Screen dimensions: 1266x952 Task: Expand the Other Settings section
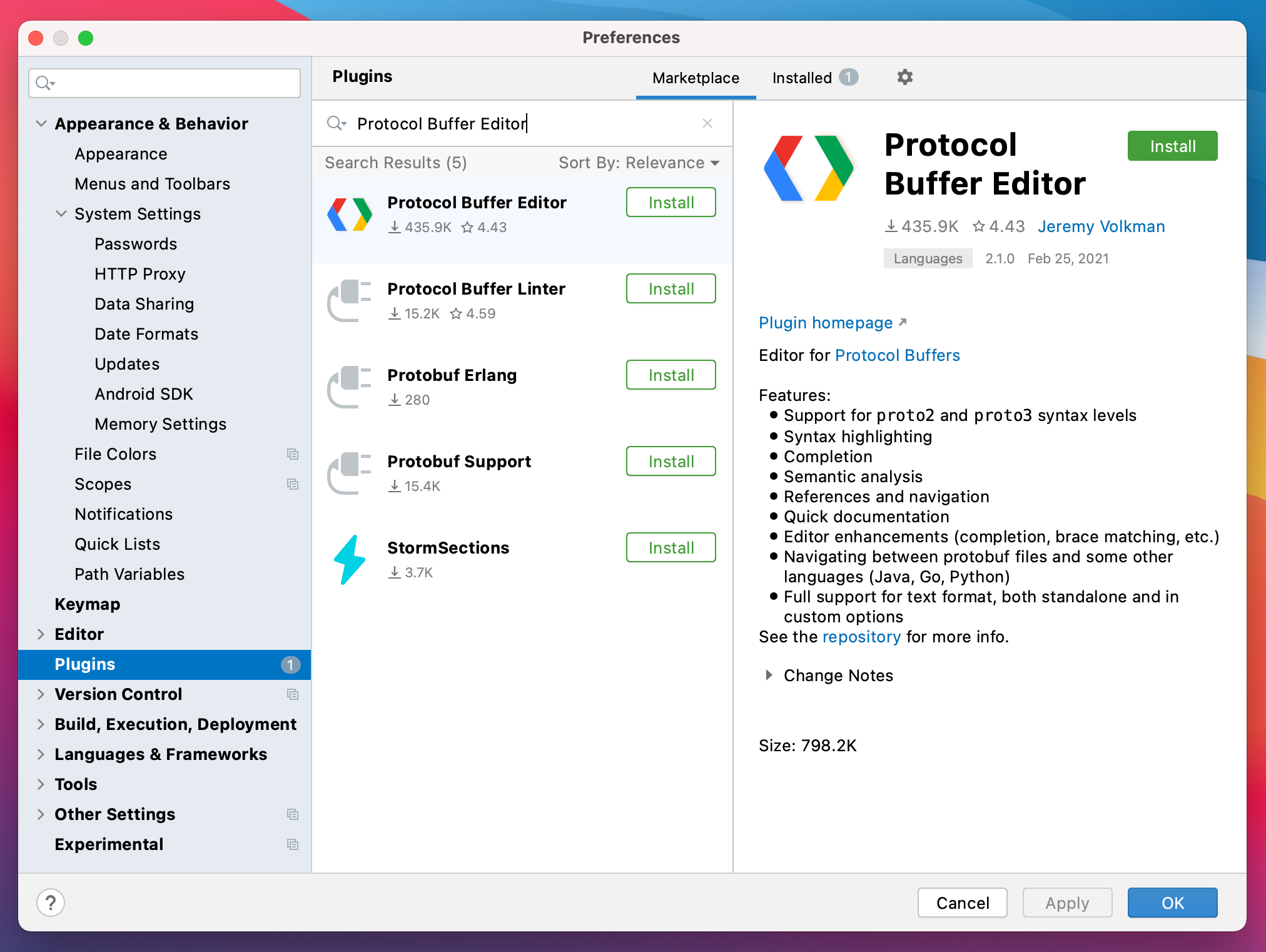click(x=41, y=814)
